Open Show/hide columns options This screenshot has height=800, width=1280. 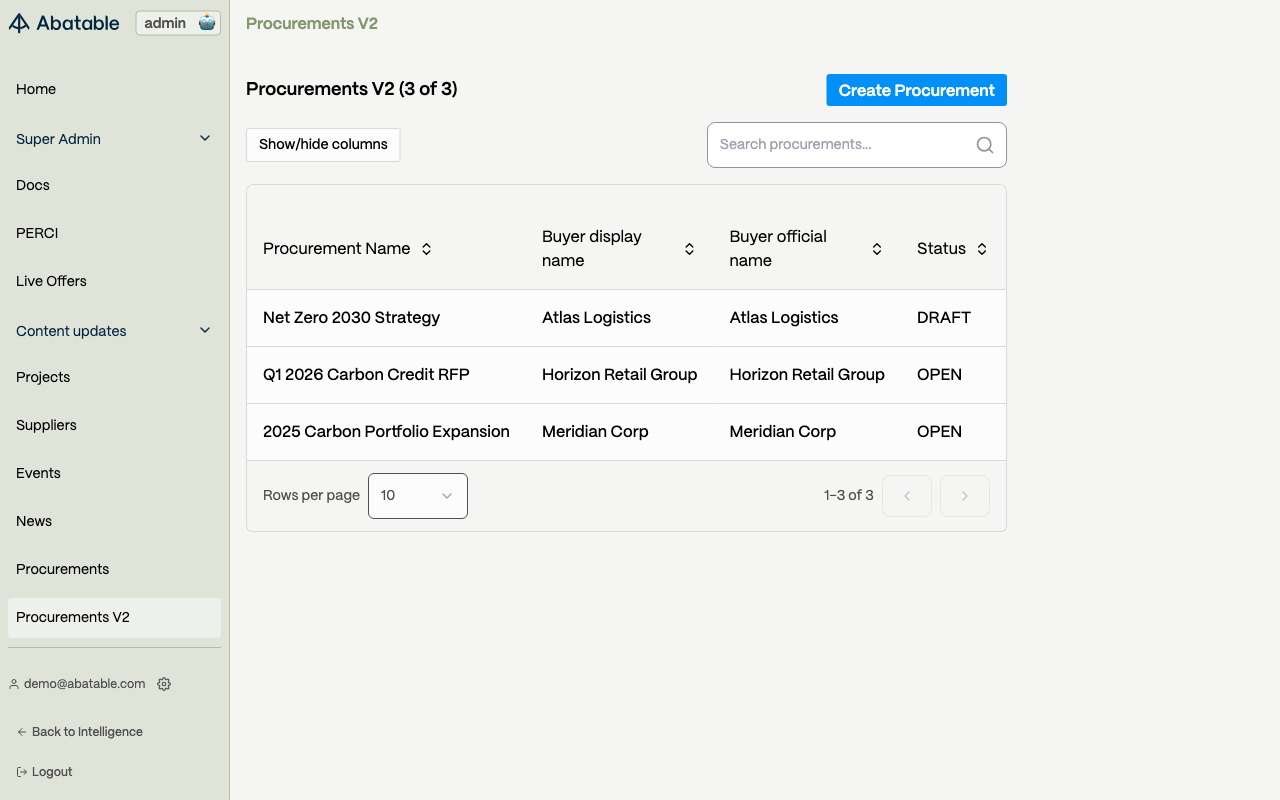[323, 145]
